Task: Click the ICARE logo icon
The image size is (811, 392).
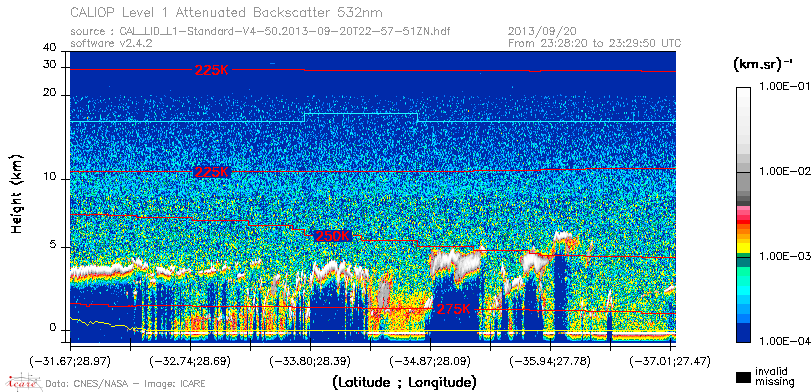Action: click(x=23, y=382)
